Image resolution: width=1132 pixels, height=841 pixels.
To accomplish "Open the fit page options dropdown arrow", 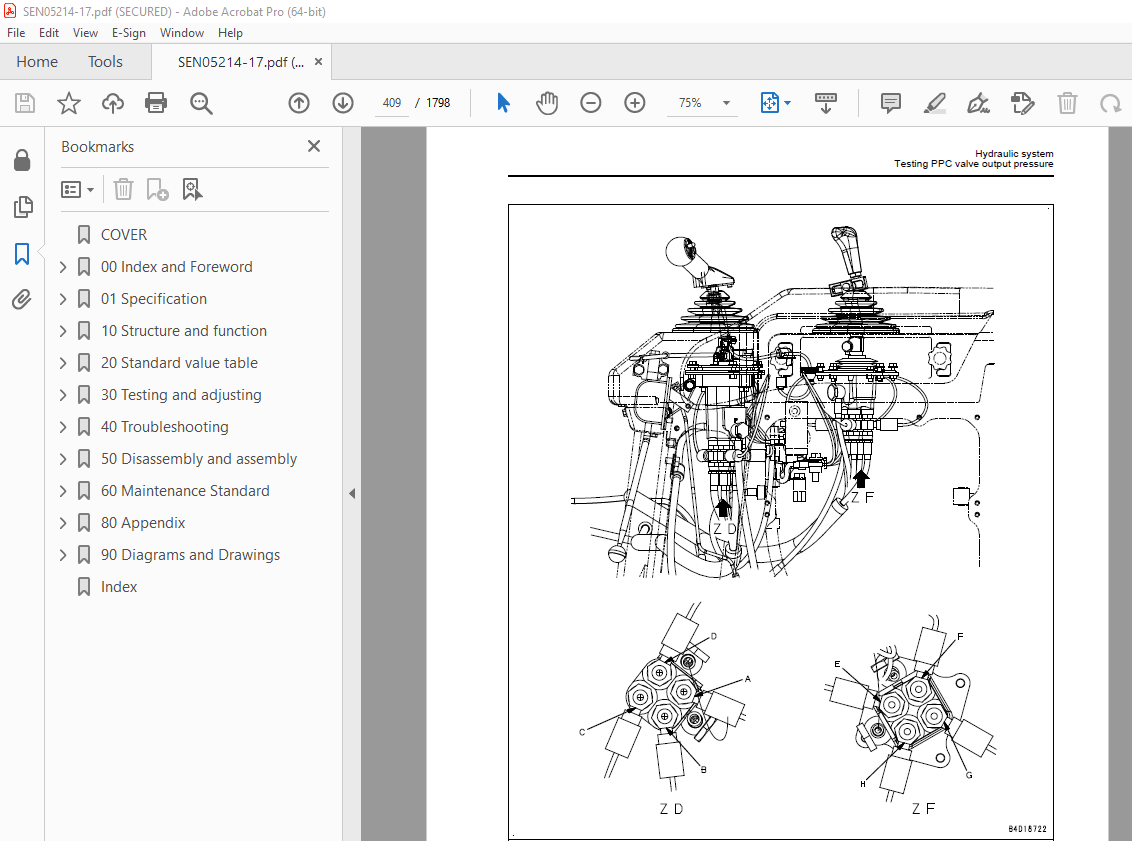I will click(787, 103).
